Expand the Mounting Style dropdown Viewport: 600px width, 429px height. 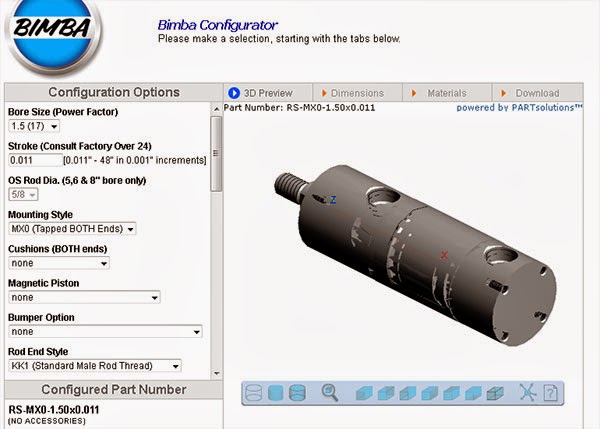pos(72,229)
